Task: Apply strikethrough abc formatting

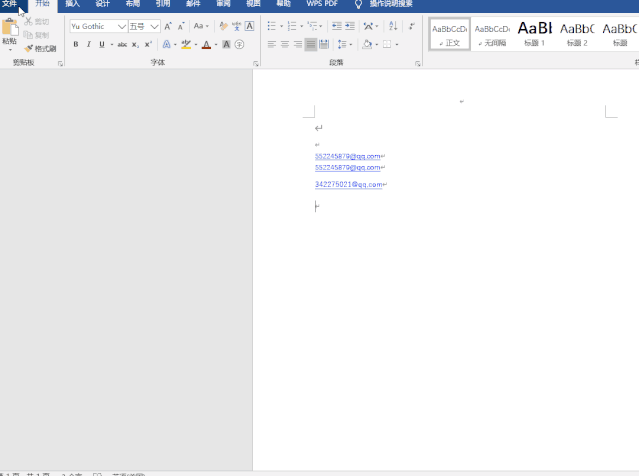Action: point(122,44)
